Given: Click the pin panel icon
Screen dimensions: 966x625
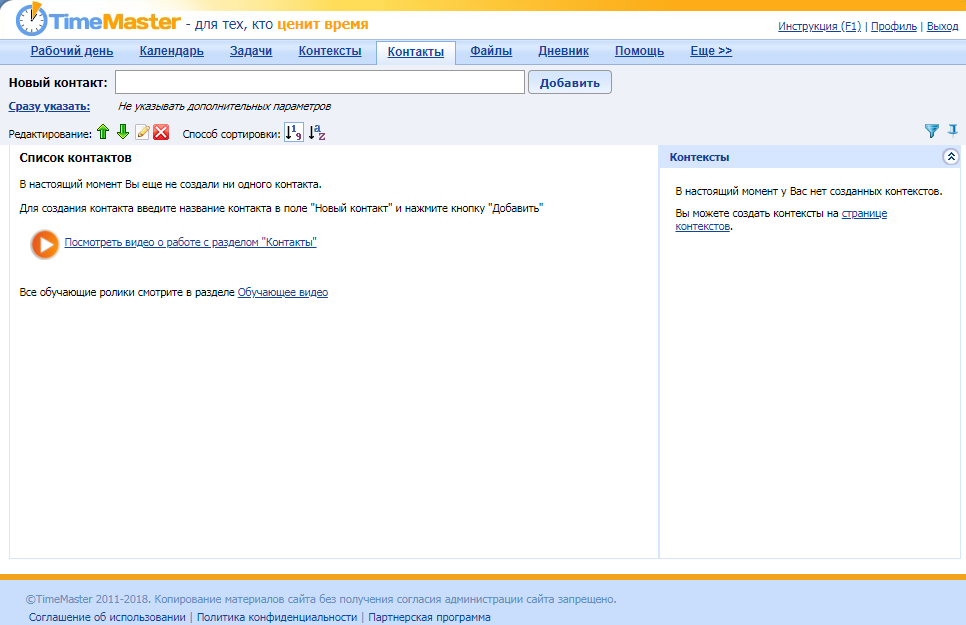Looking at the screenshot, I should (952, 130).
